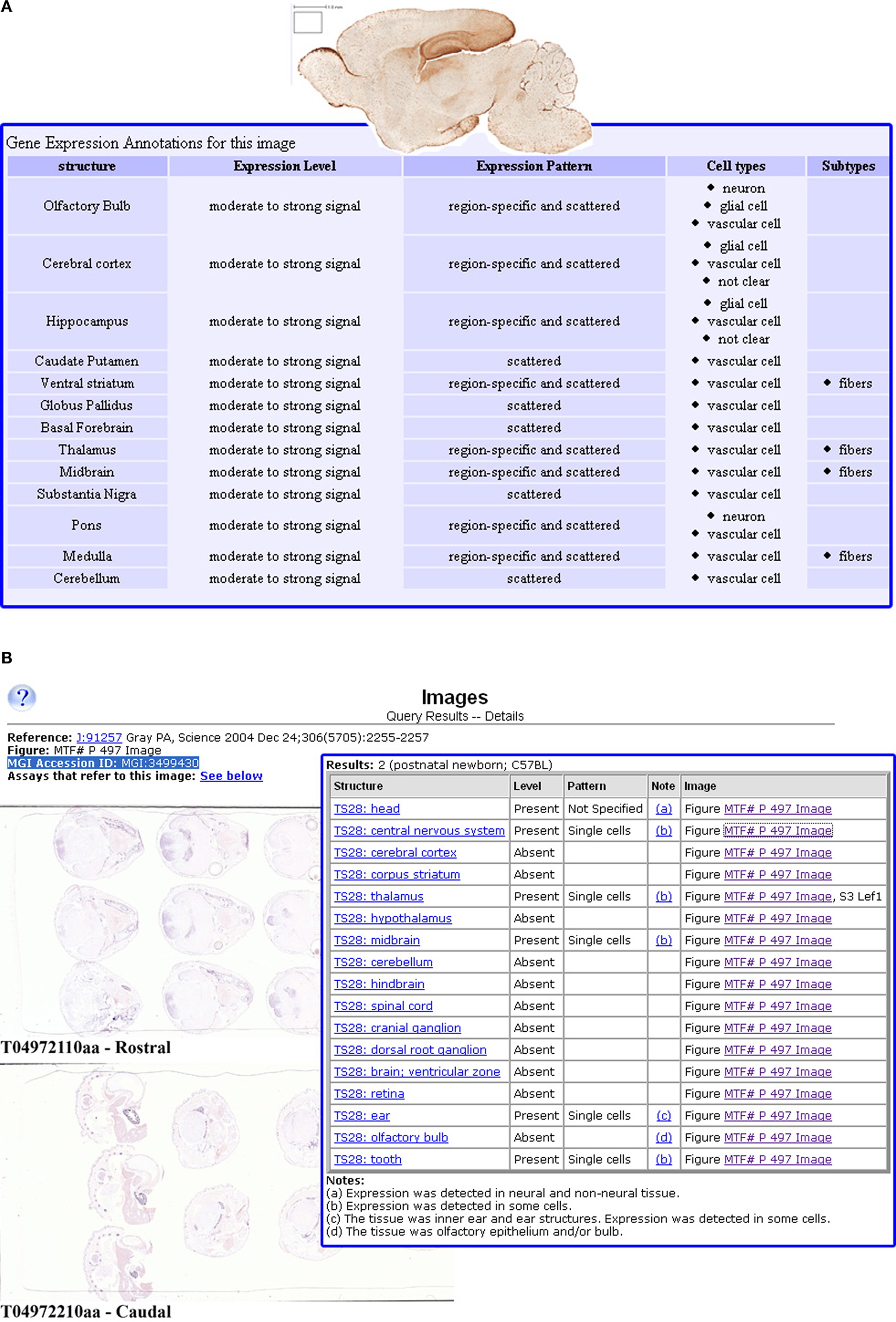The height and width of the screenshot is (1322, 896).
Task: Click the Cell types column header
Action: tap(735, 166)
